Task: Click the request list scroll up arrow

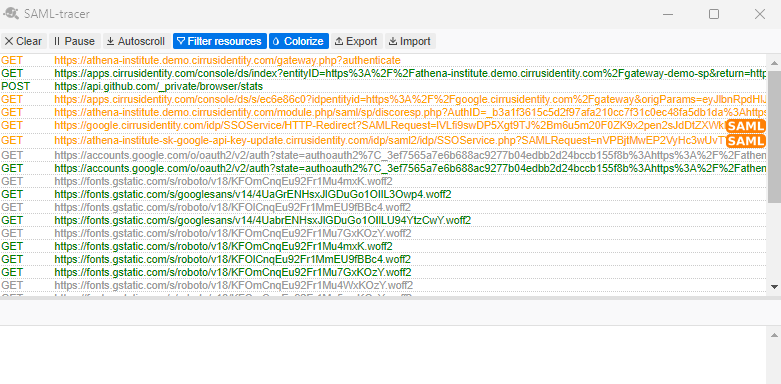Action: (774, 63)
